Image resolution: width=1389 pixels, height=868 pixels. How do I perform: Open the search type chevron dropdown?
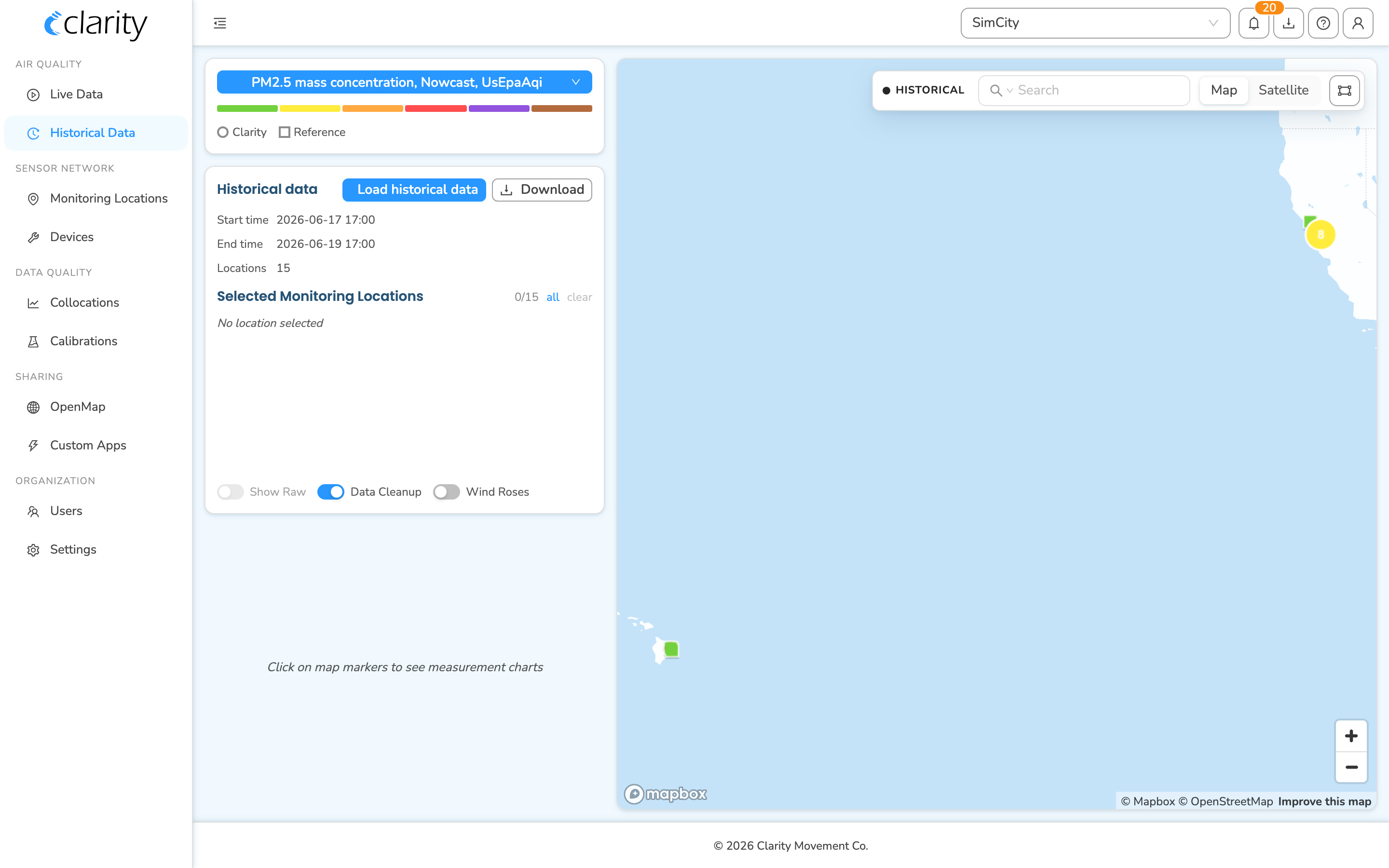click(x=1009, y=91)
